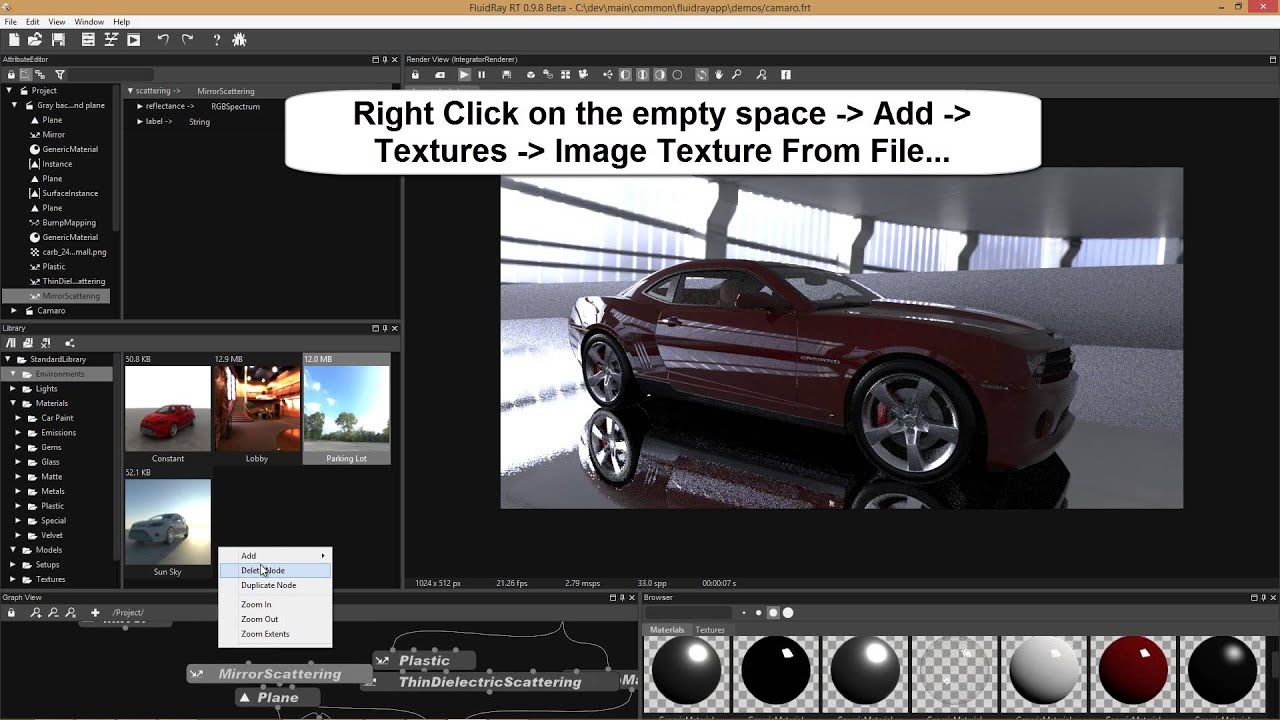The image size is (1280, 720).
Task: Open help via the question mark icon
Action: (216, 40)
